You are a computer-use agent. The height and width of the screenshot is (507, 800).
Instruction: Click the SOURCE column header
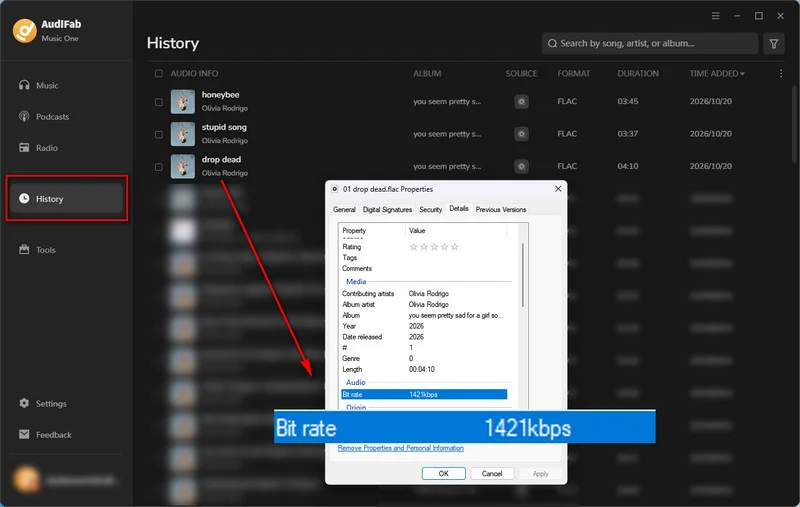tap(521, 73)
